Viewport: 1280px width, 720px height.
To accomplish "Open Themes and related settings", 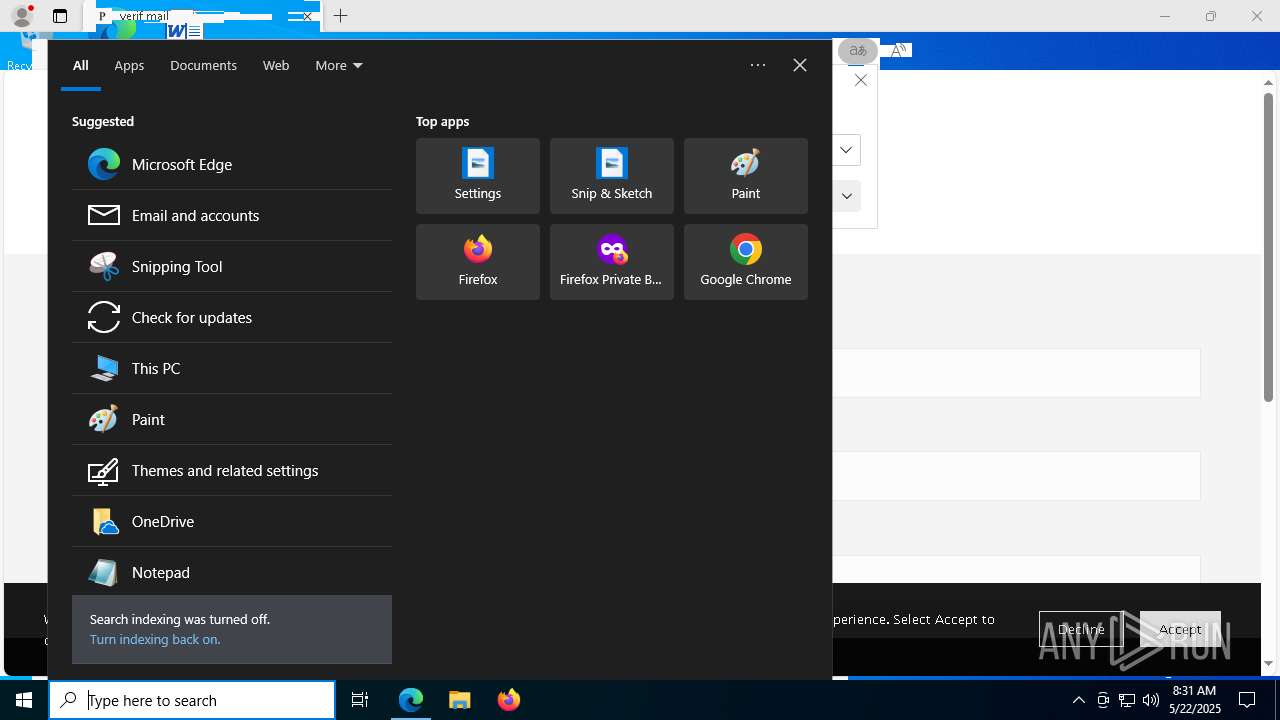I will coord(232,470).
